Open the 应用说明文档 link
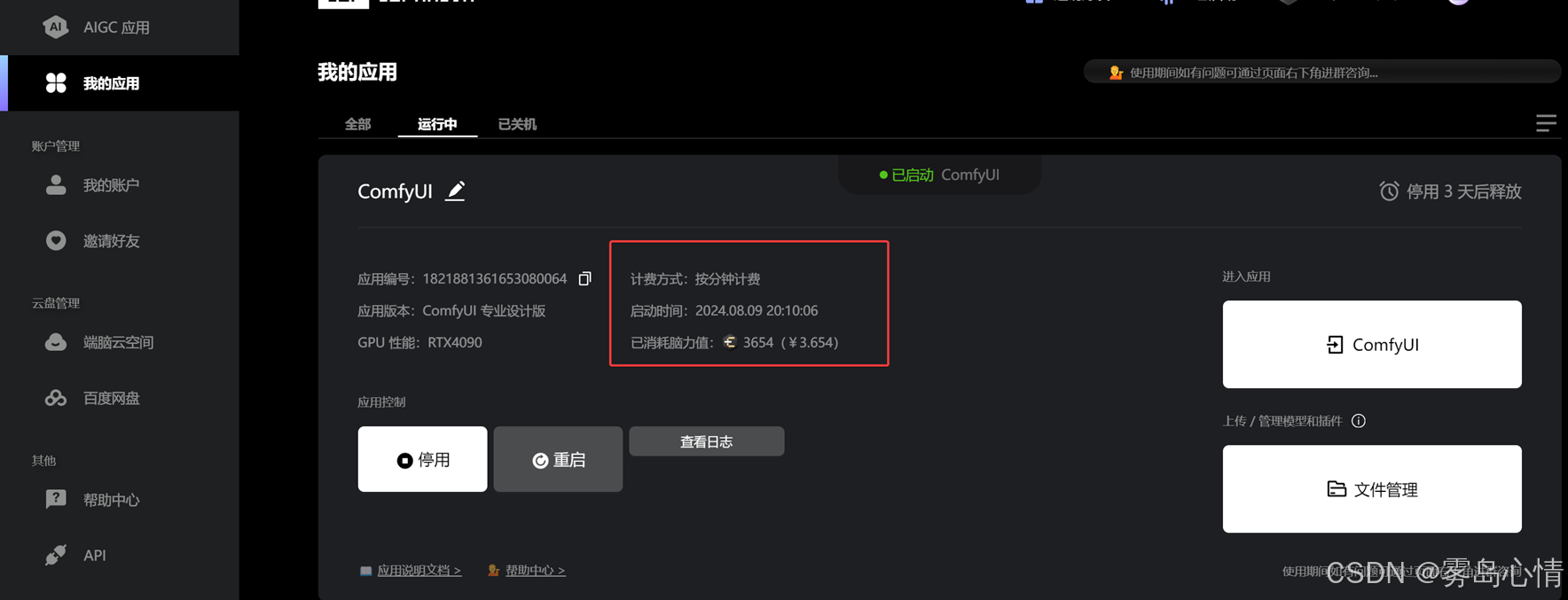This screenshot has width=1568, height=600. (x=419, y=570)
